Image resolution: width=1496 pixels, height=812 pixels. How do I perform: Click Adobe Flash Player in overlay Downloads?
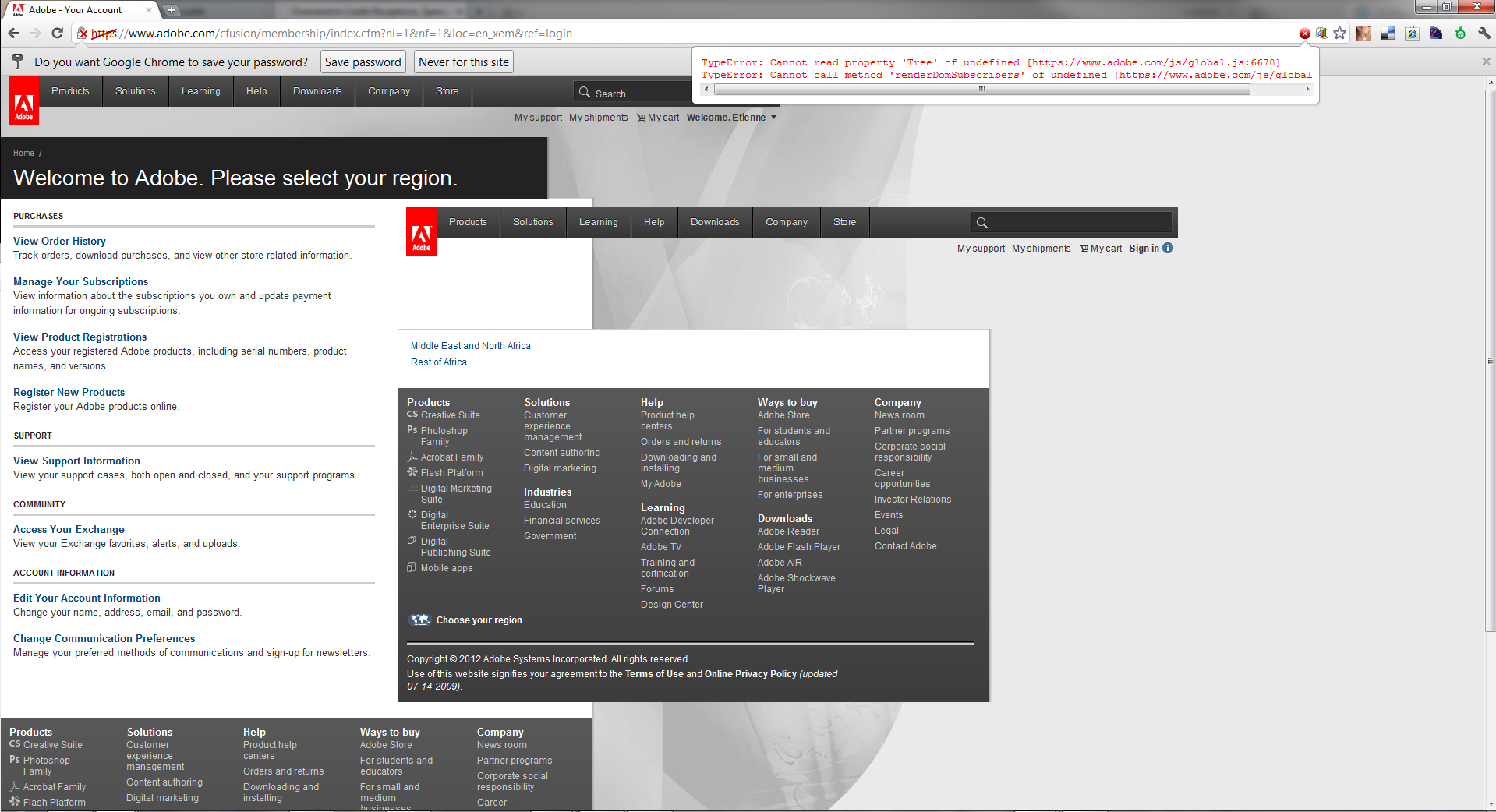[x=799, y=547]
